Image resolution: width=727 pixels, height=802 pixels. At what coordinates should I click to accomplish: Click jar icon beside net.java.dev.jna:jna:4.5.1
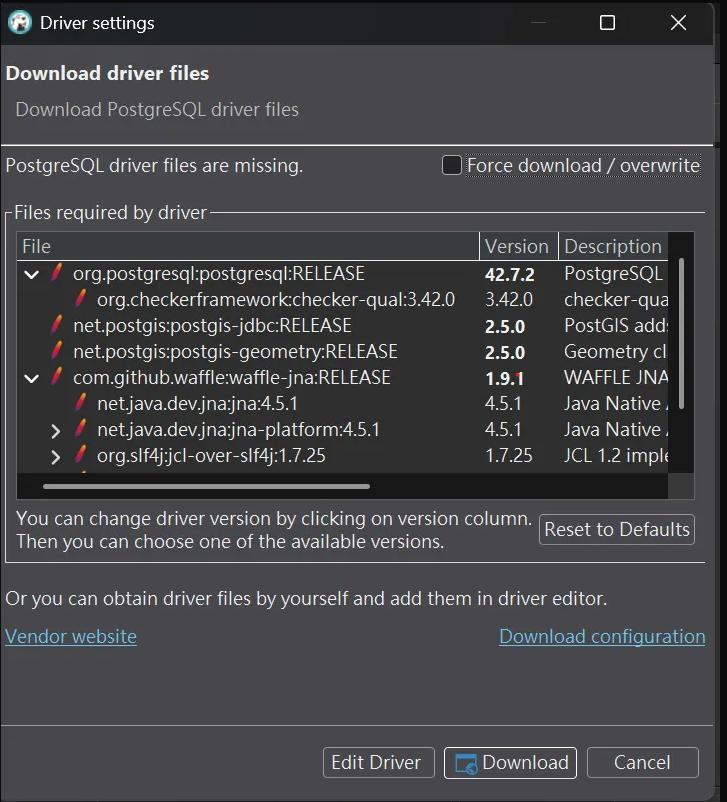(x=81, y=403)
